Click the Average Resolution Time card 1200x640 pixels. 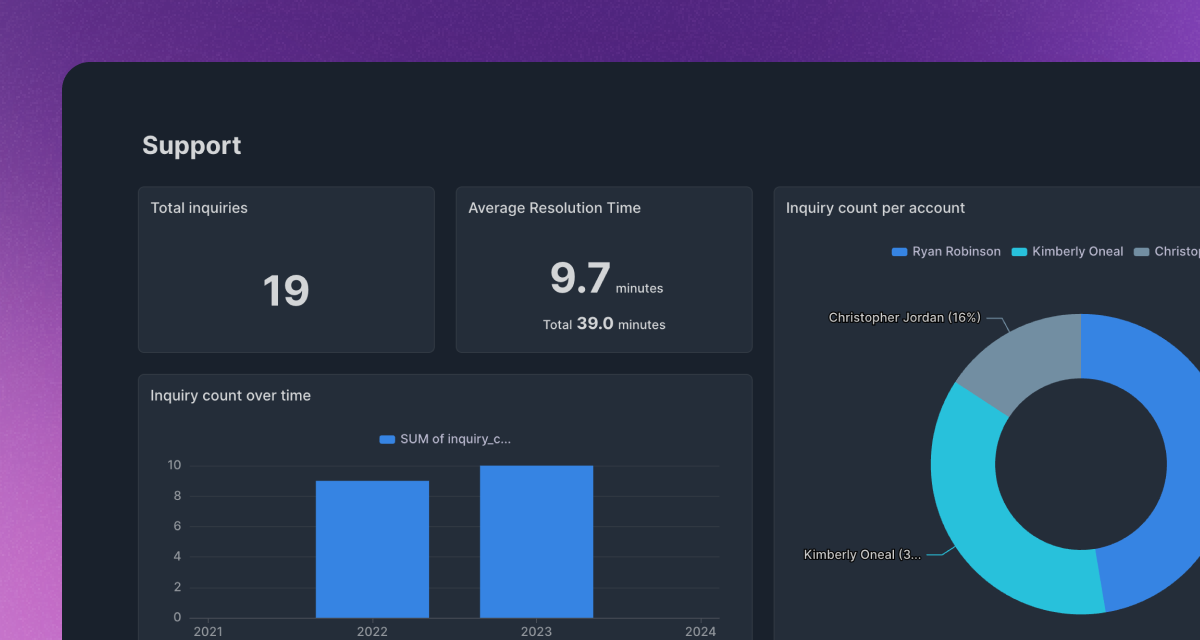pyautogui.click(x=604, y=269)
